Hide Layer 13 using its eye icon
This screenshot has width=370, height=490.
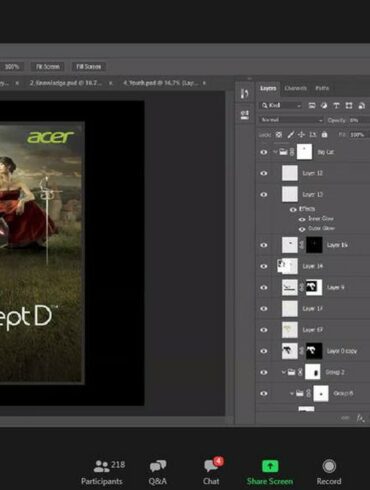coord(264,195)
